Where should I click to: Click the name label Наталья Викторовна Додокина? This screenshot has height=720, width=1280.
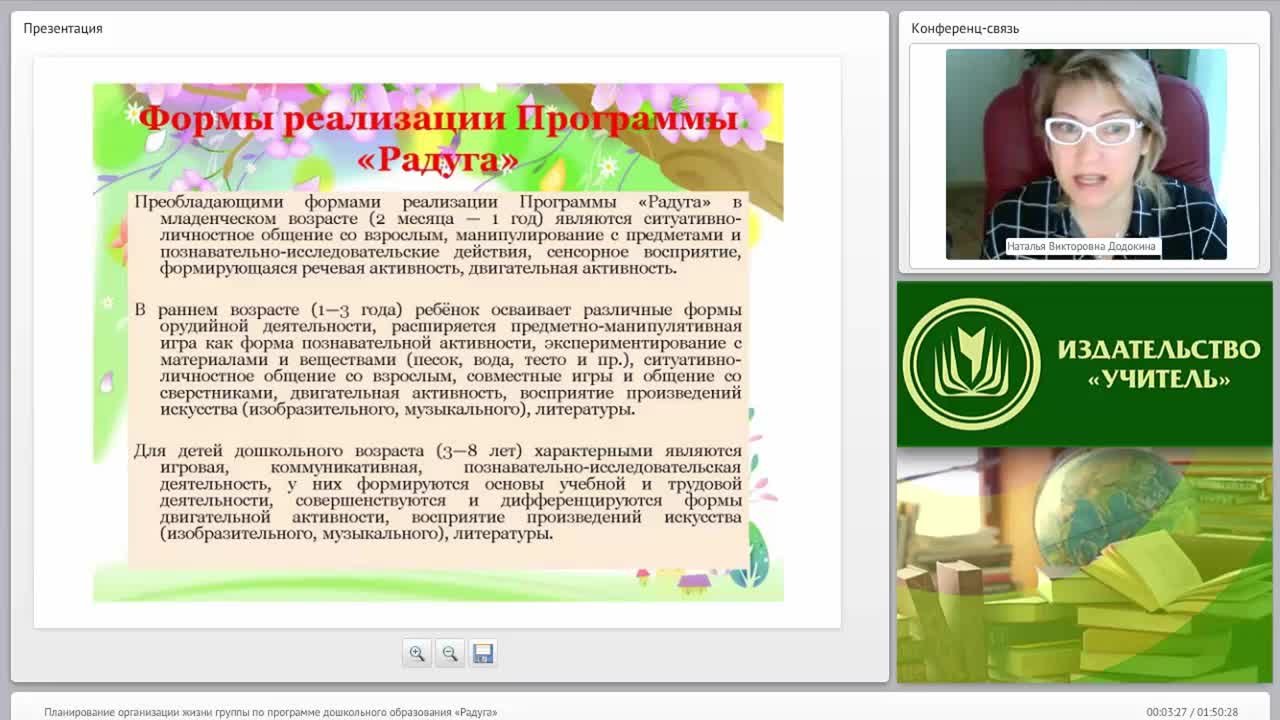(1082, 246)
